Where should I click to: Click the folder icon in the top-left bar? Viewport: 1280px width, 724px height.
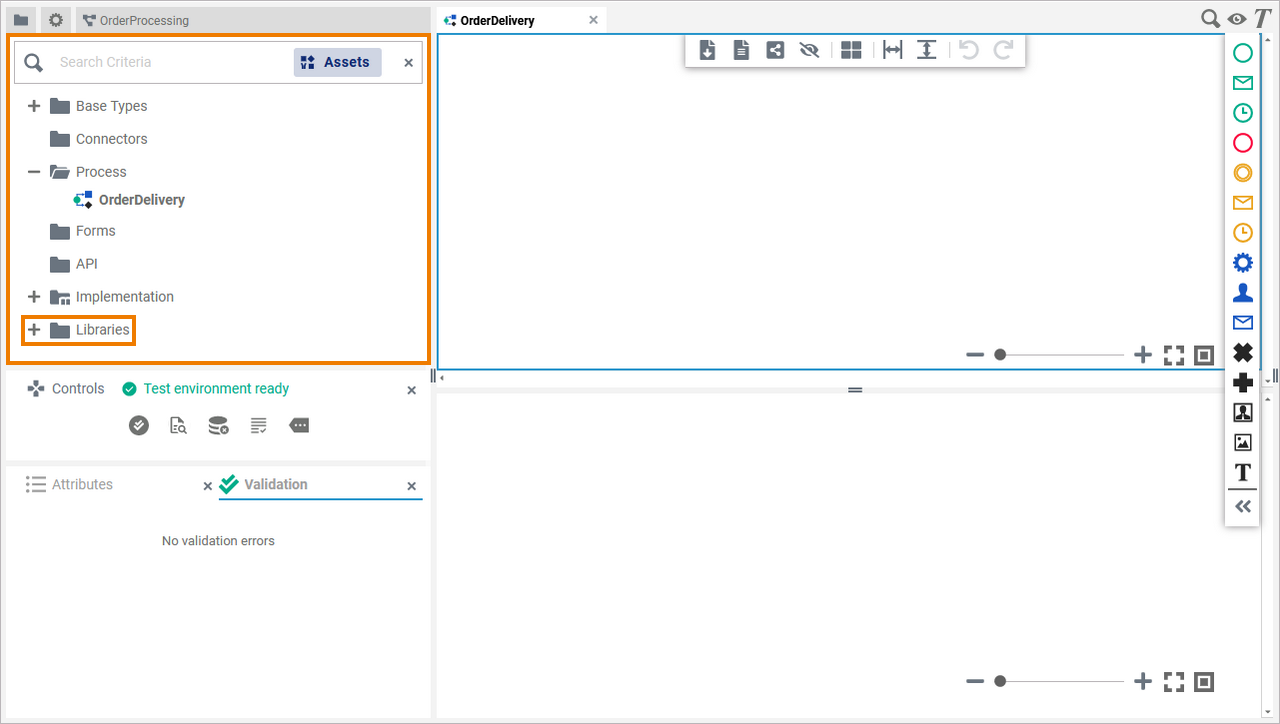tap(21, 20)
